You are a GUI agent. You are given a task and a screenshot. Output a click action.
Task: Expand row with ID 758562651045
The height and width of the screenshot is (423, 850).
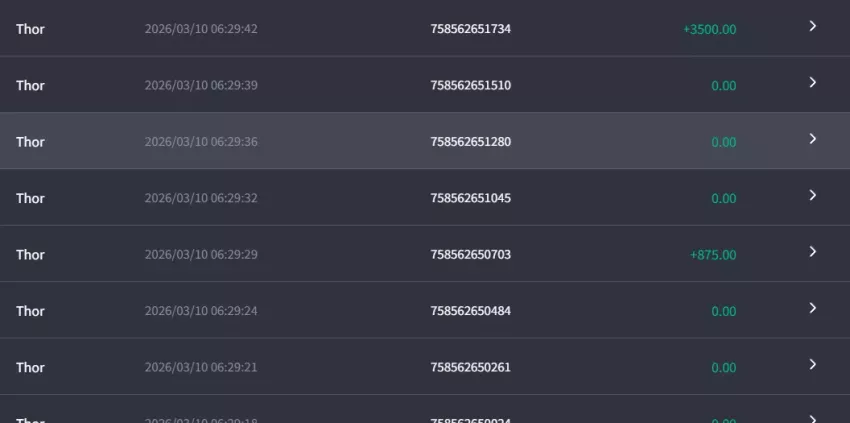tap(812, 195)
